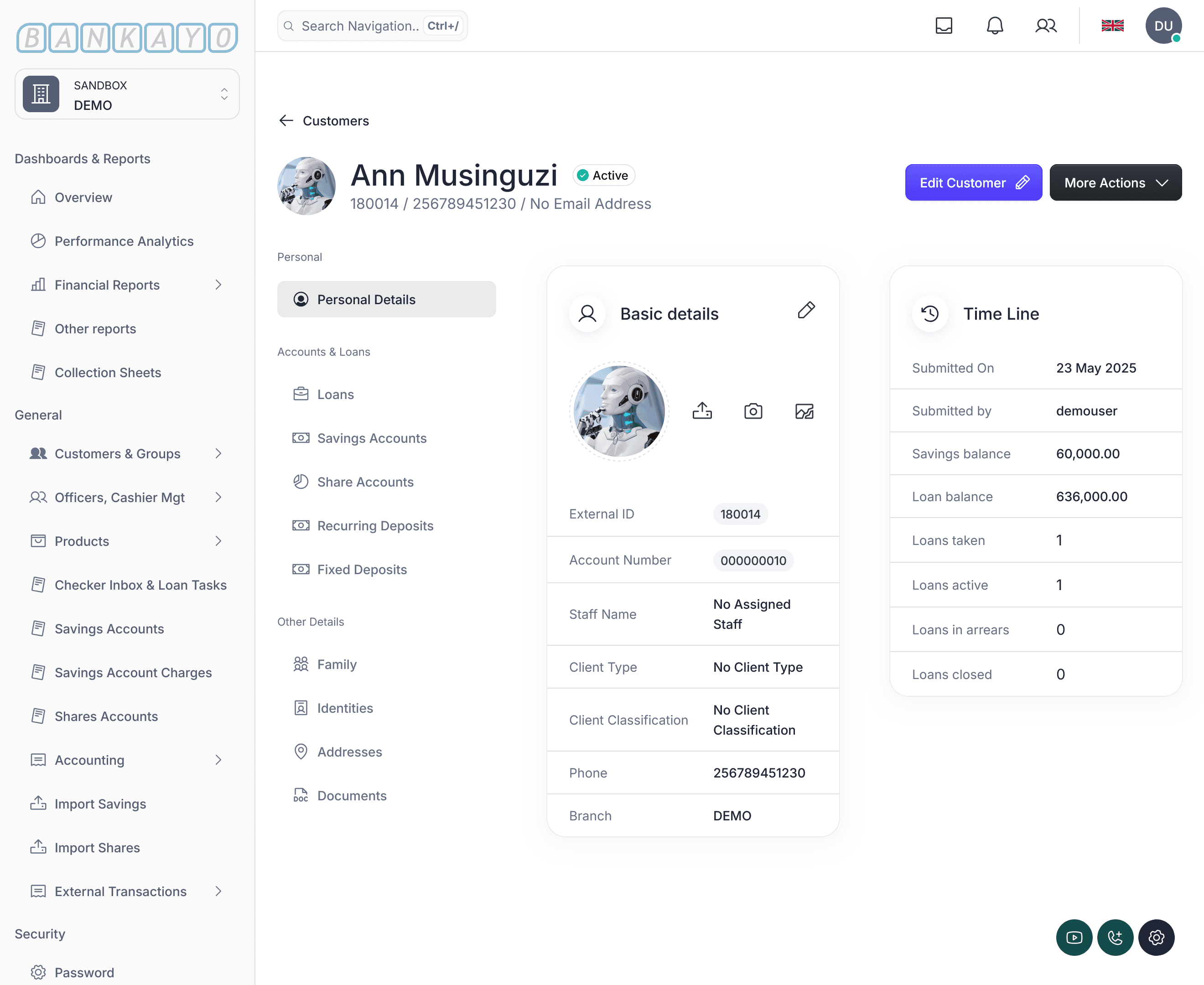
Task: Go to Performance Analytics page
Action: coord(124,241)
